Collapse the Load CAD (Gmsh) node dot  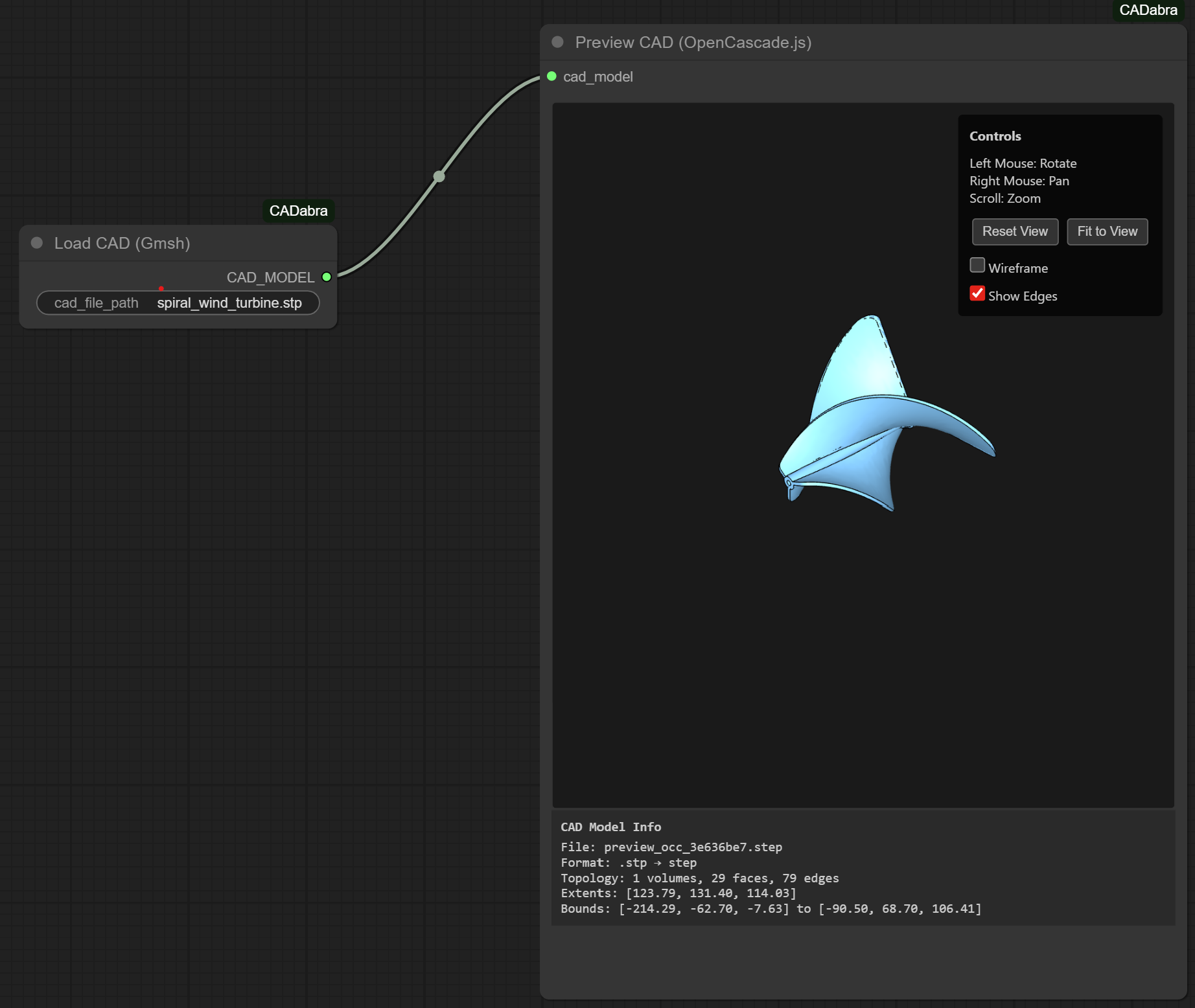click(37, 243)
